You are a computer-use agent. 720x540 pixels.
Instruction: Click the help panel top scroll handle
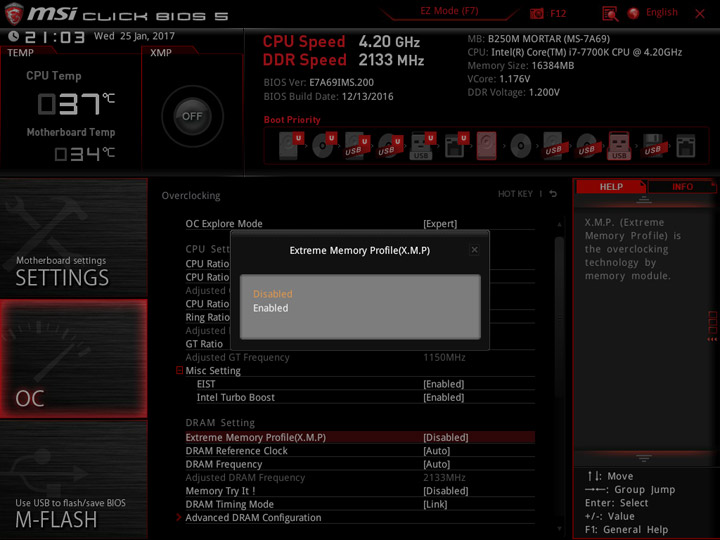[644, 200]
